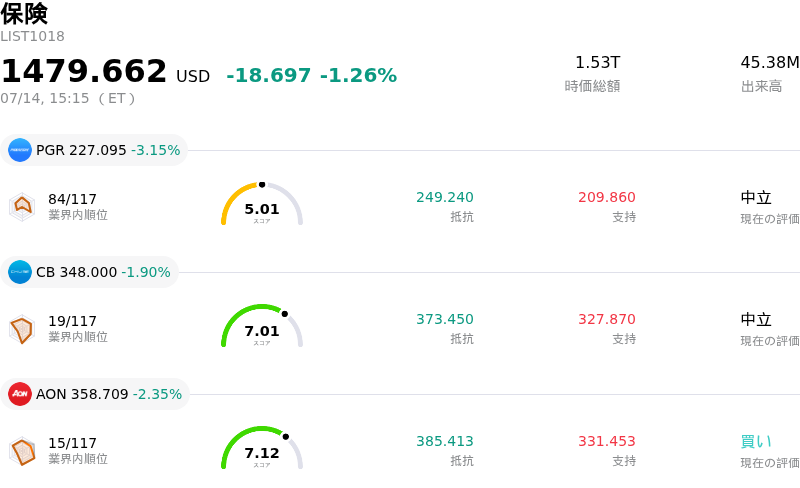This screenshot has width=800, height=488.
Task: Click the 買い rating in AON row
Action: (x=756, y=442)
